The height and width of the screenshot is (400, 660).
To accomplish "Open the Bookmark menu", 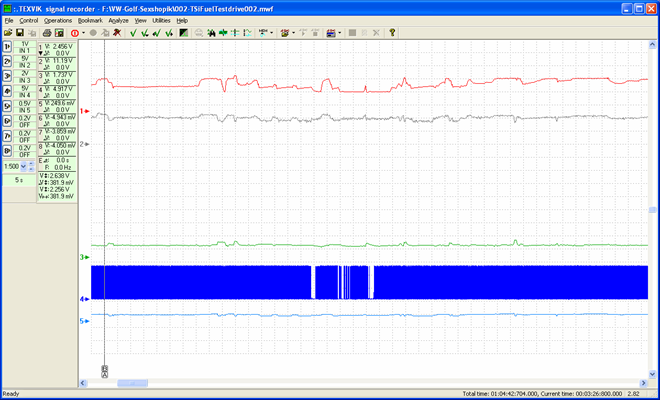I will tap(90, 21).
